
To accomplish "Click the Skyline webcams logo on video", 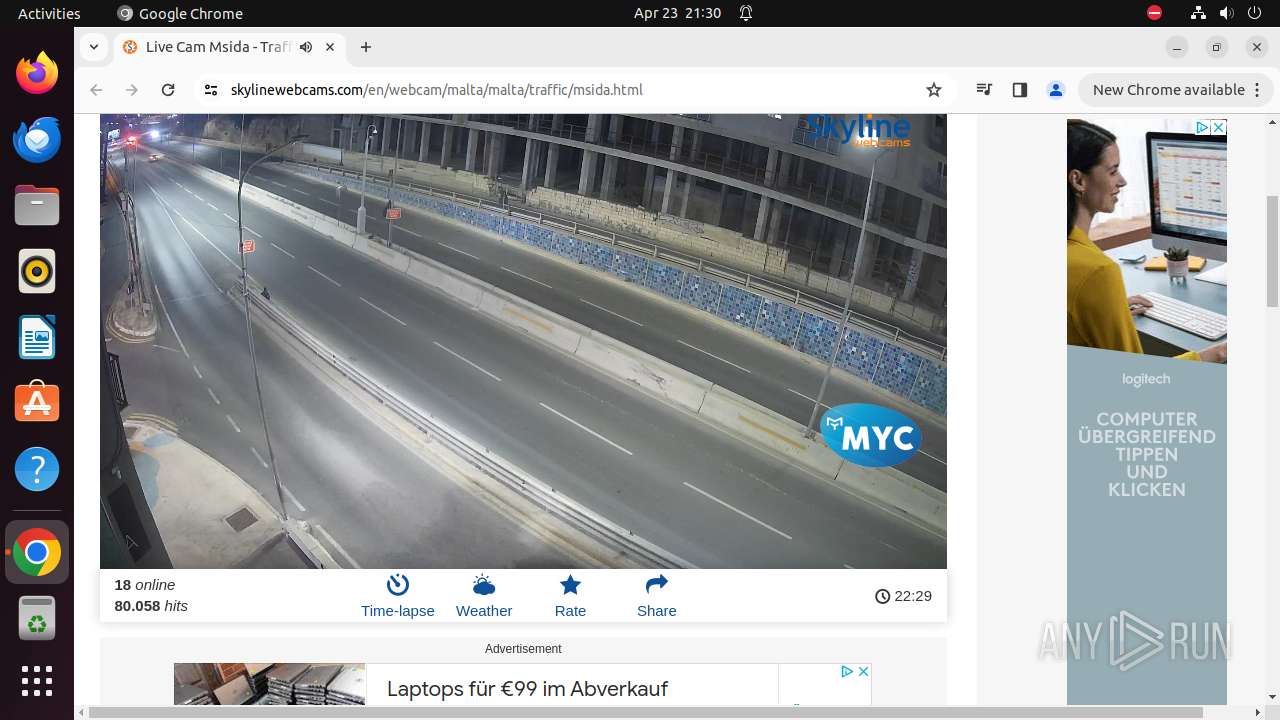I will coord(858,131).
